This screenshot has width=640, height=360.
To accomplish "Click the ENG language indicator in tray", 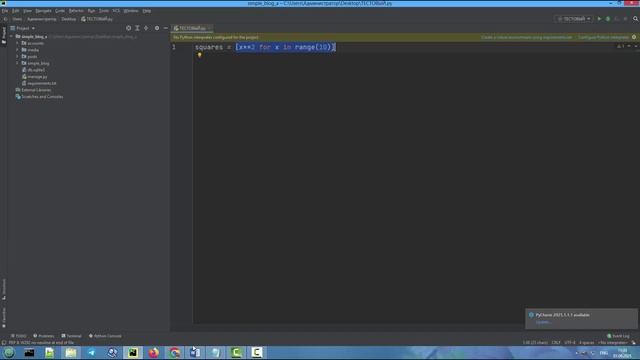I will pos(604,353).
